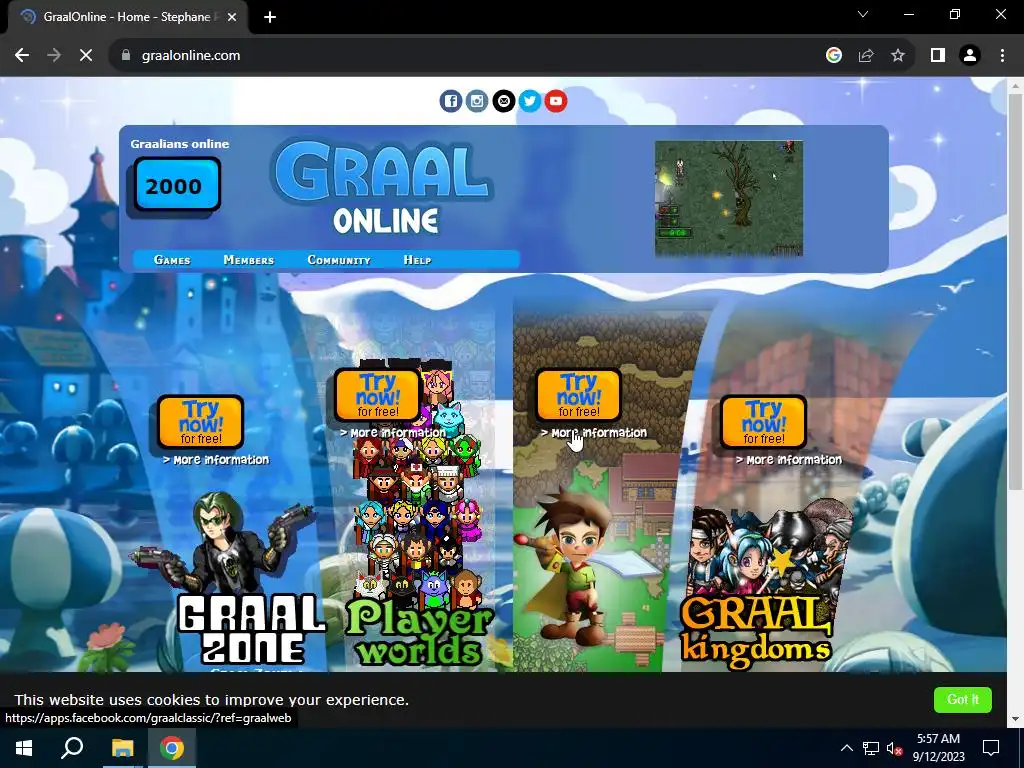Click the page vertical scrollbar thumb

pos(1015,291)
